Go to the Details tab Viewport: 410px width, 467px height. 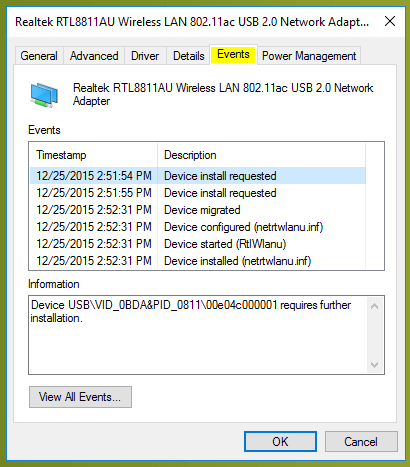(x=188, y=56)
